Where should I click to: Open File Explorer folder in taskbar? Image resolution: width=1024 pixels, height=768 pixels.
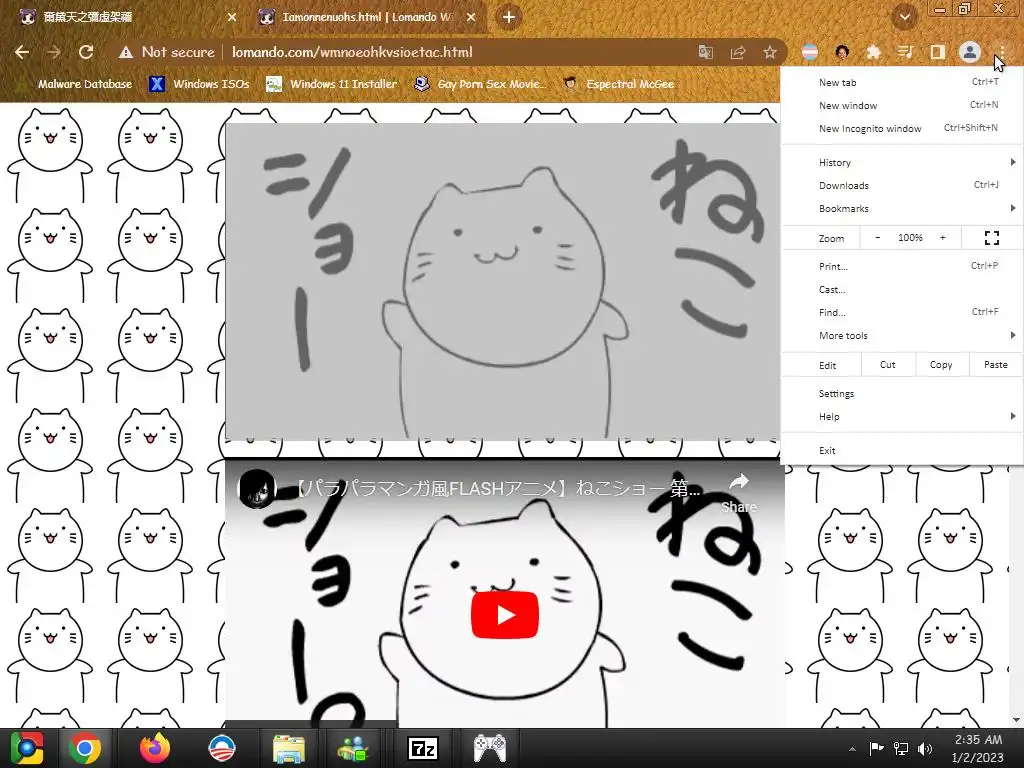click(289, 748)
